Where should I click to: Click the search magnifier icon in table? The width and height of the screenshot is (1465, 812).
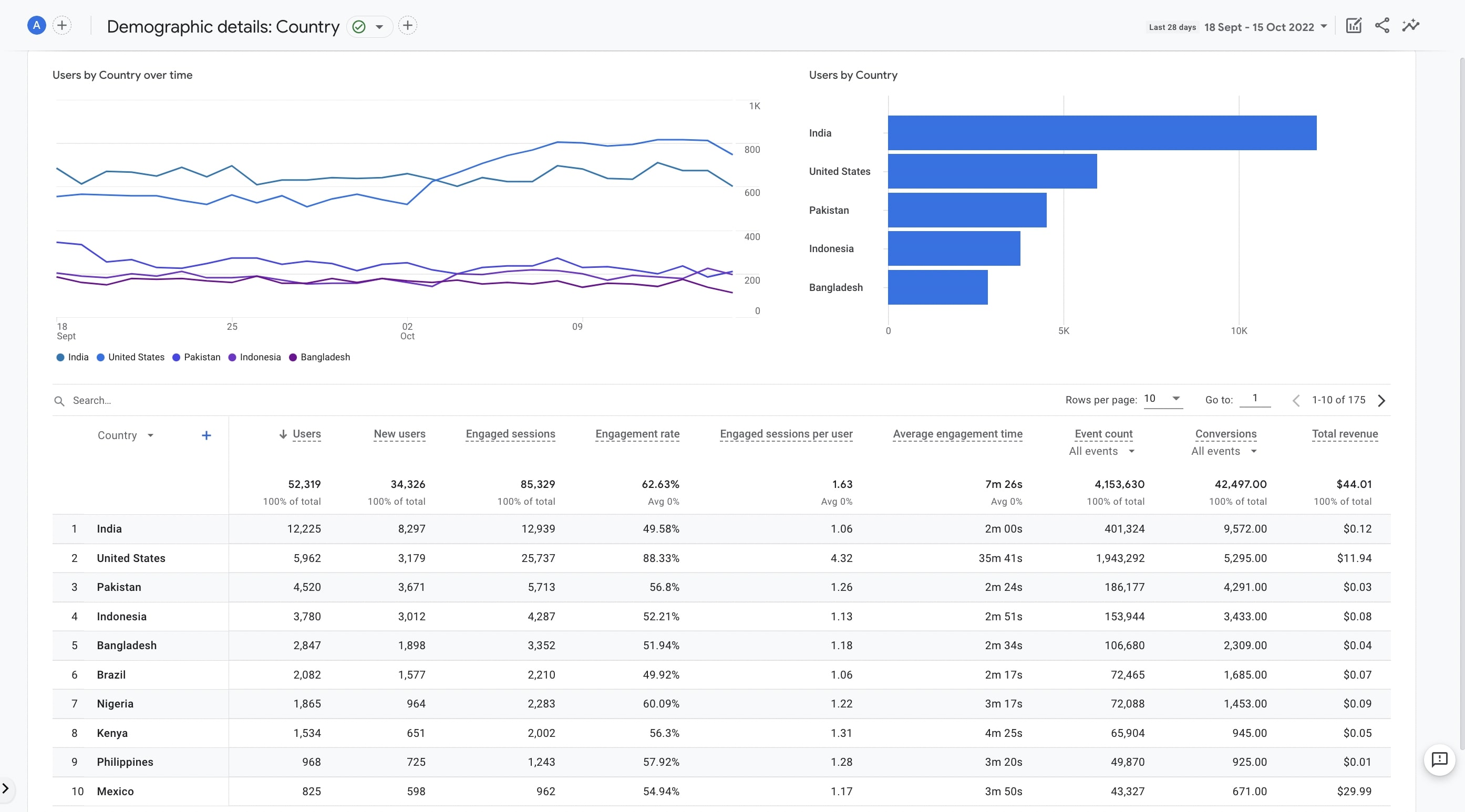coord(58,400)
